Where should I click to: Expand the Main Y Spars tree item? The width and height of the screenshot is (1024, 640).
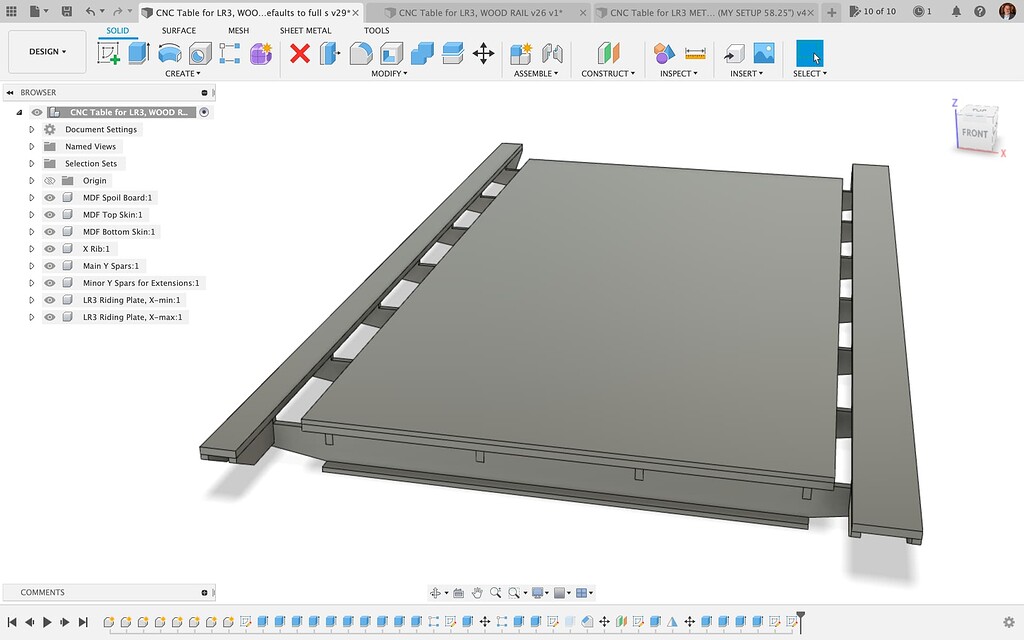tap(31, 265)
